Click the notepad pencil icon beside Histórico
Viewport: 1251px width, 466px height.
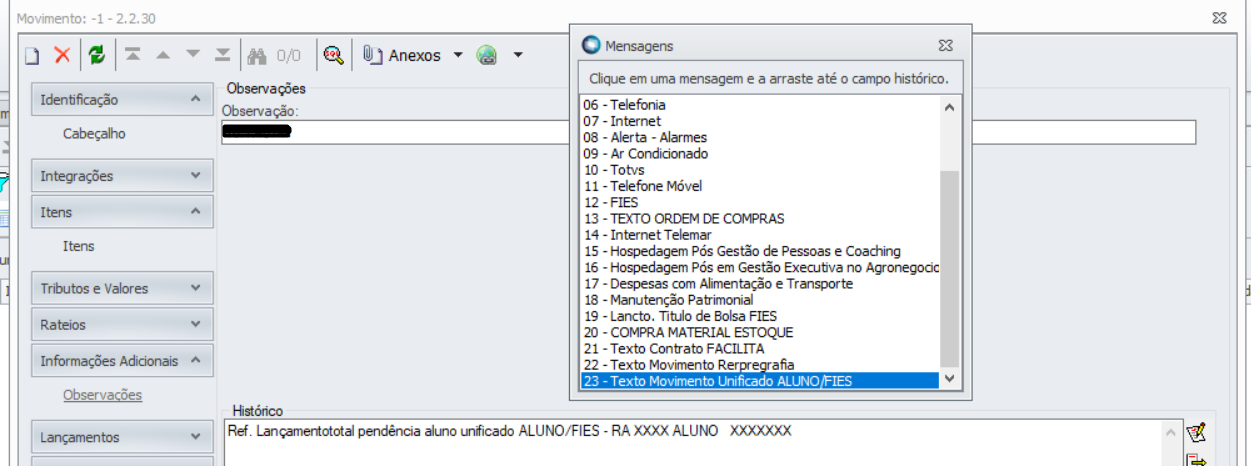click(x=1195, y=433)
